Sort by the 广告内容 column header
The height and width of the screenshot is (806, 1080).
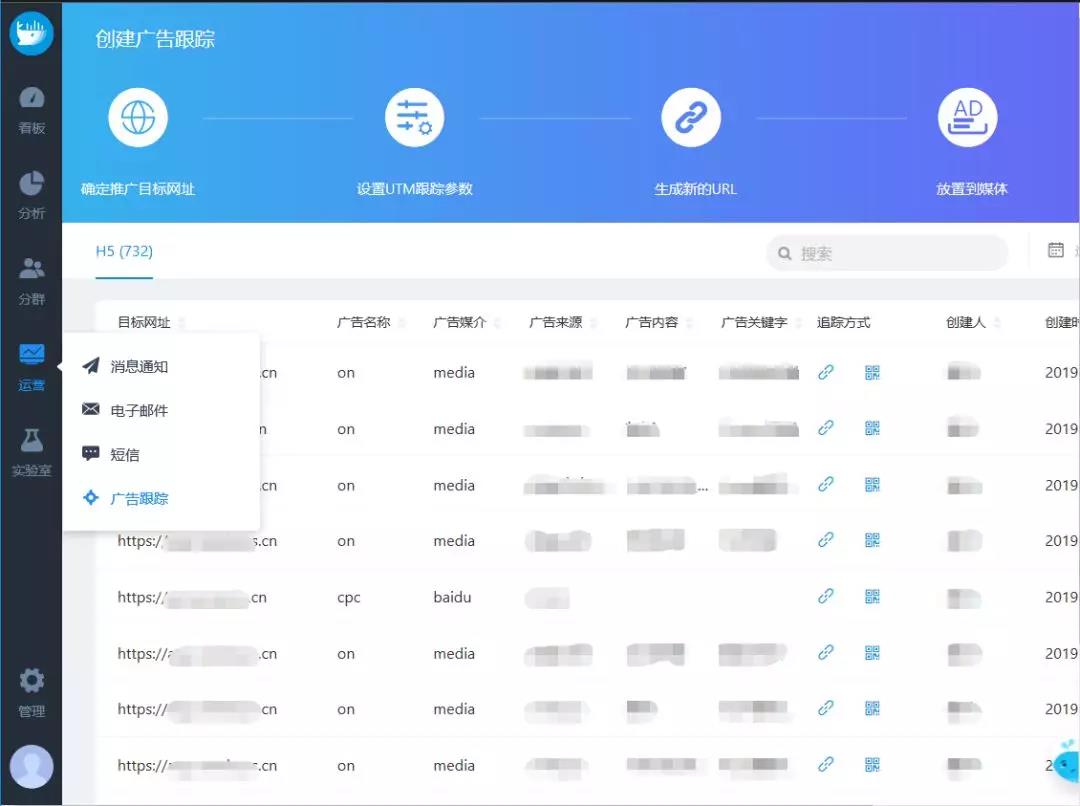point(652,322)
